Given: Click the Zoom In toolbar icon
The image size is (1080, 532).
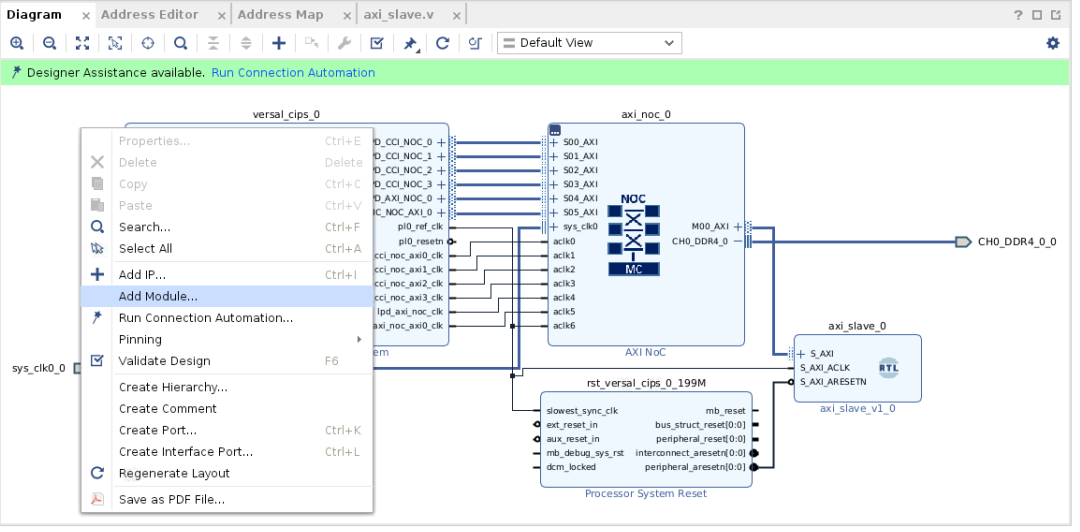Looking at the screenshot, I should point(17,43).
